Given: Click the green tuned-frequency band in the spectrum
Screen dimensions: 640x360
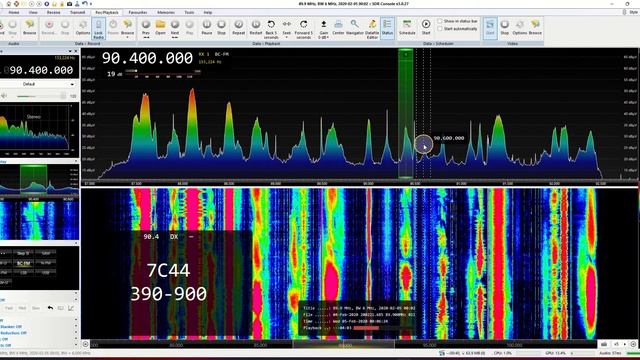Looking at the screenshot, I should pyautogui.click(x=406, y=113).
